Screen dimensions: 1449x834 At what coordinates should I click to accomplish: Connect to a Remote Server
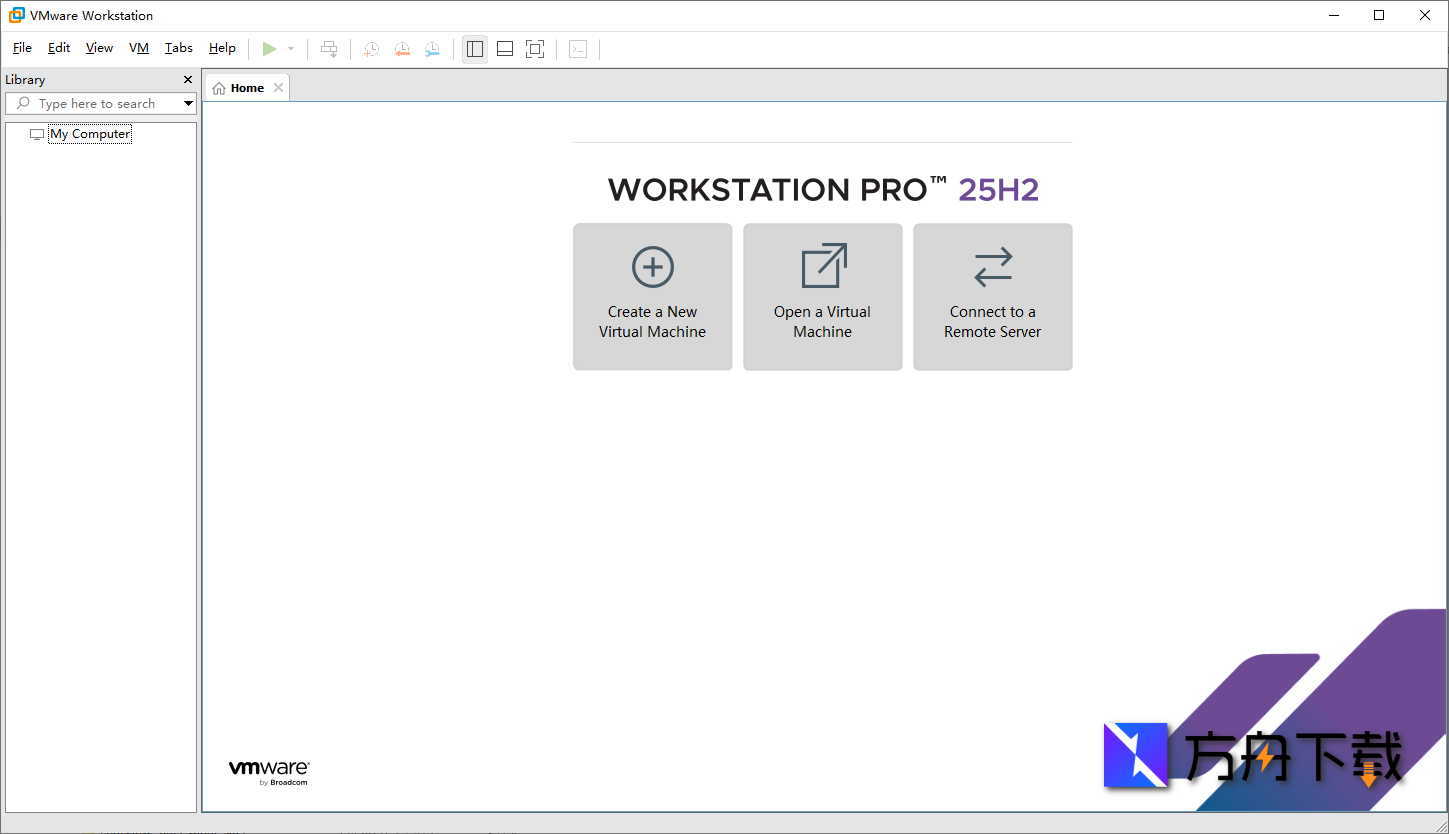tap(992, 296)
